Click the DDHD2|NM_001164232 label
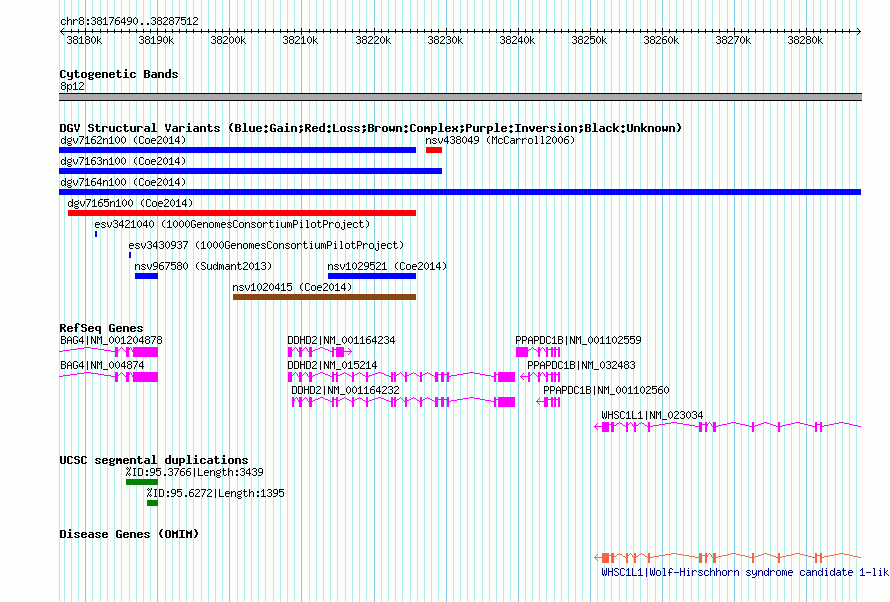Viewport: 890px width, 602px height. (345, 390)
